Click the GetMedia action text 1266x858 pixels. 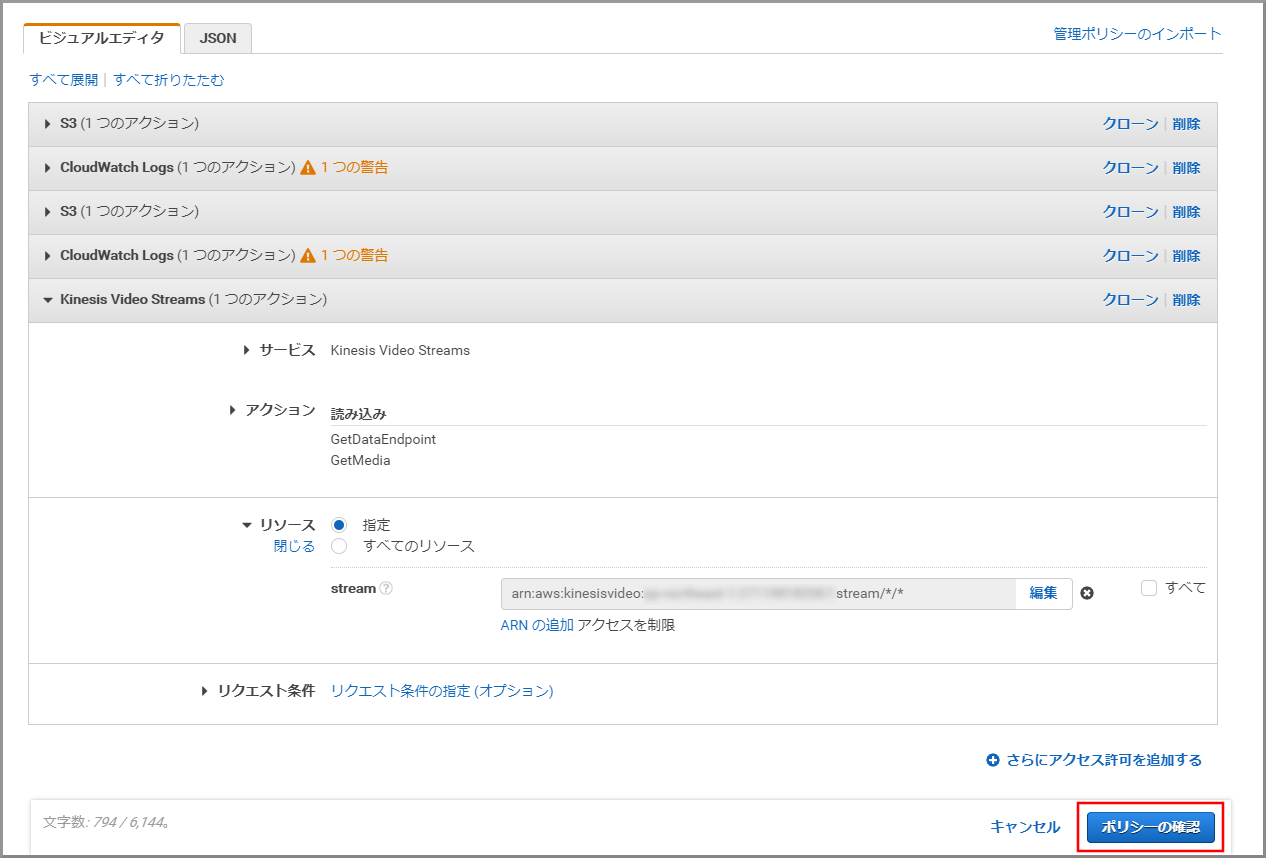click(x=360, y=461)
